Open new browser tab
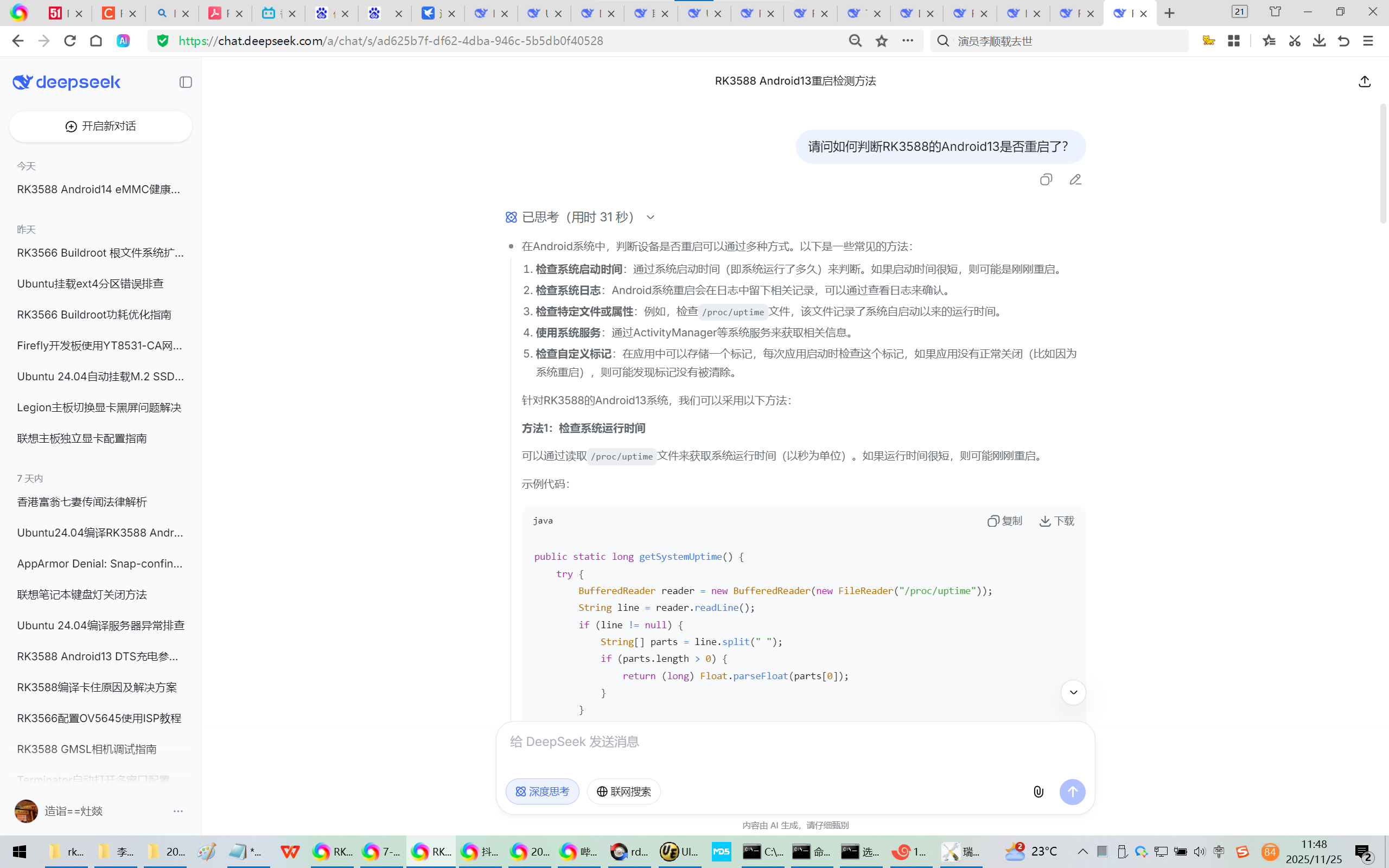 tap(1169, 13)
